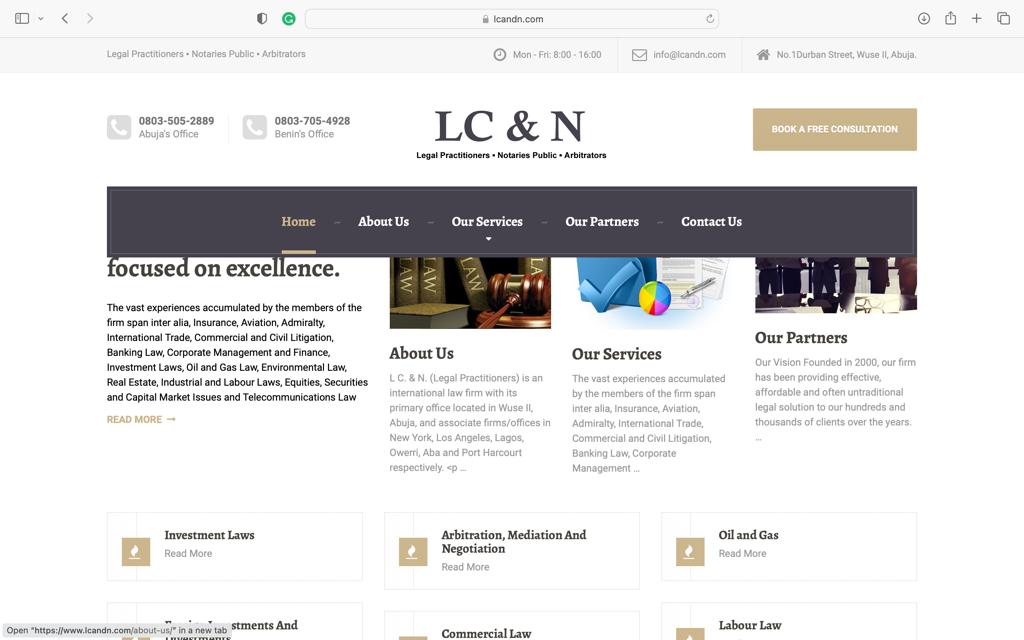The height and width of the screenshot is (640, 1024).
Task: Open the About Us menu item
Action: (383, 222)
